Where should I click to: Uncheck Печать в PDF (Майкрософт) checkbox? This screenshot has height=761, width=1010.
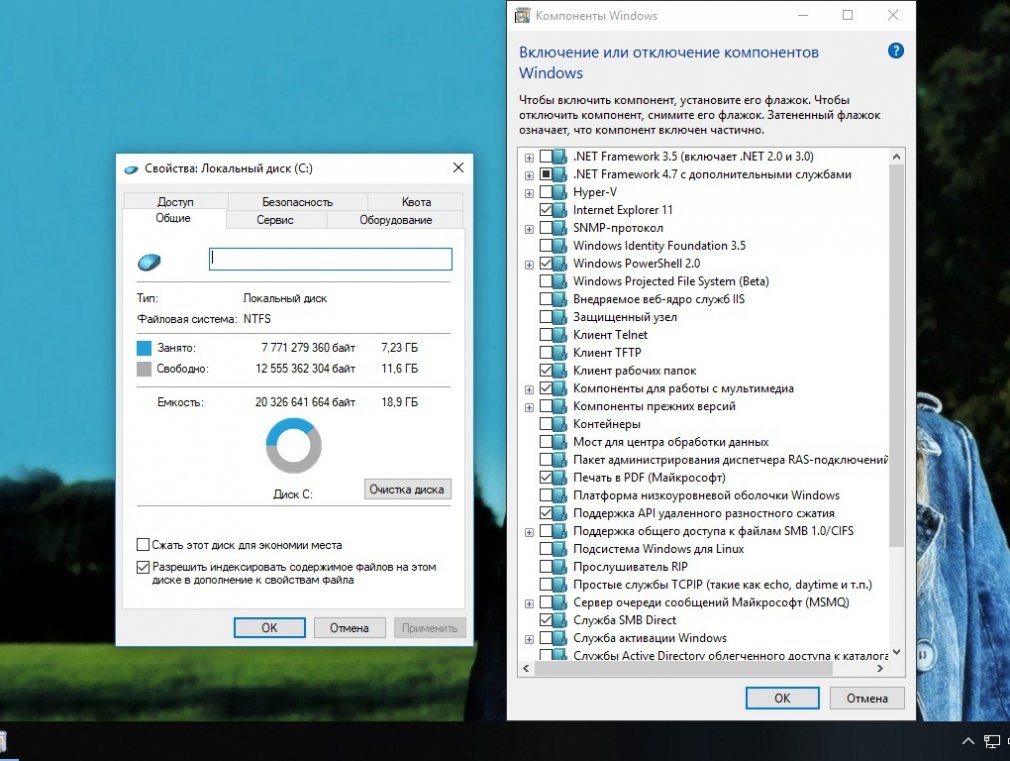tap(546, 477)
